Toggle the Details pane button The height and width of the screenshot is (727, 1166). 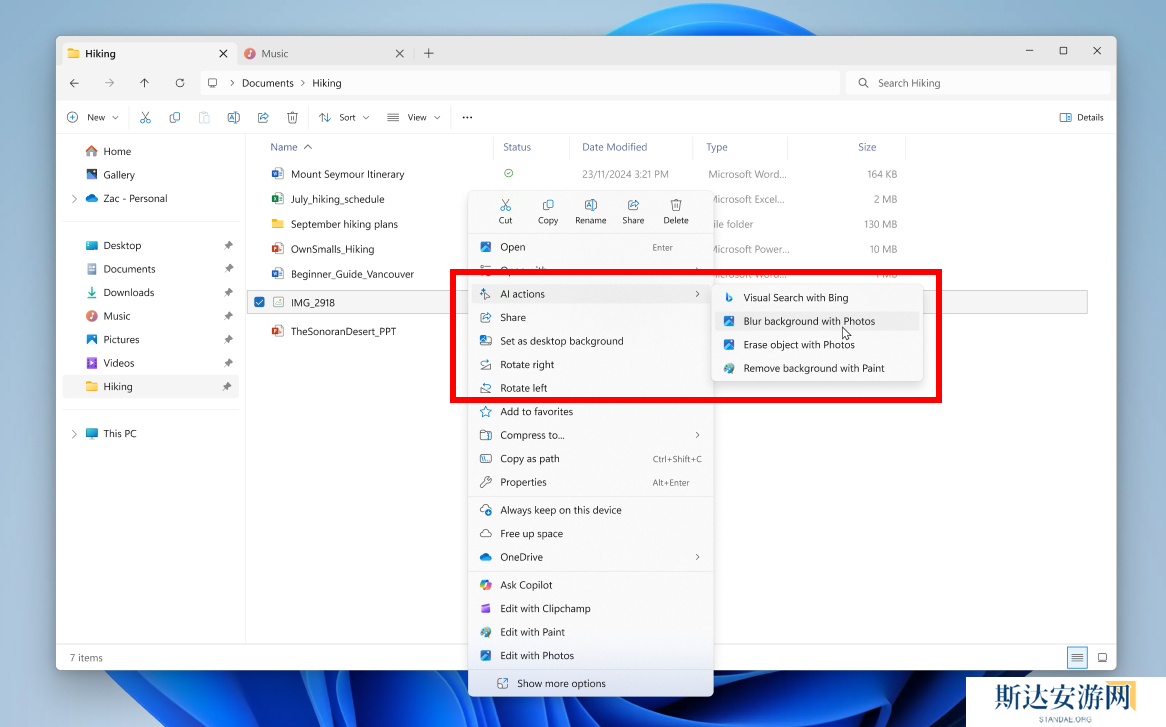(x=1081, y=117)
